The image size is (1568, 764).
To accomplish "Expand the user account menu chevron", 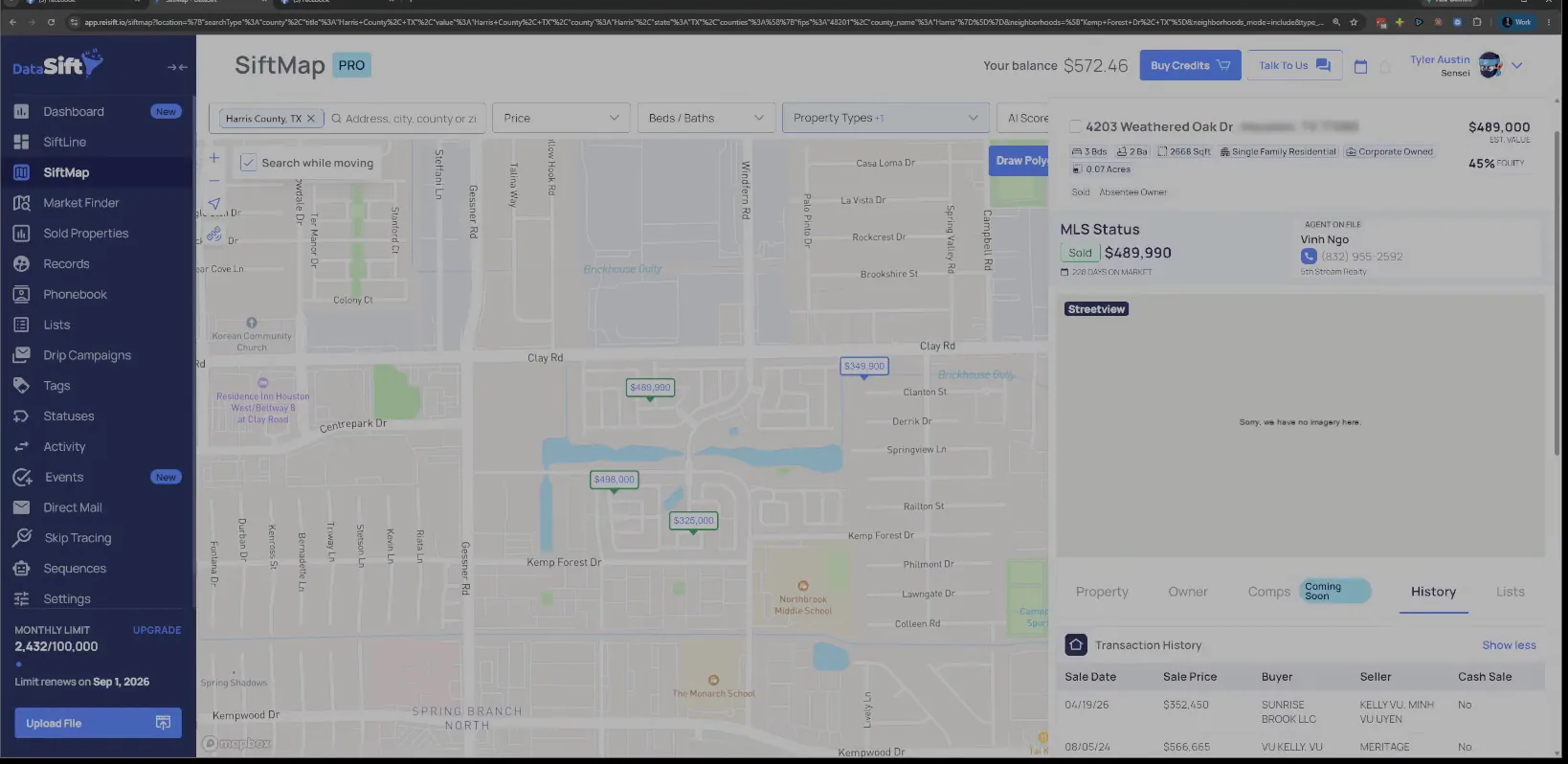I will (1517, 66).
